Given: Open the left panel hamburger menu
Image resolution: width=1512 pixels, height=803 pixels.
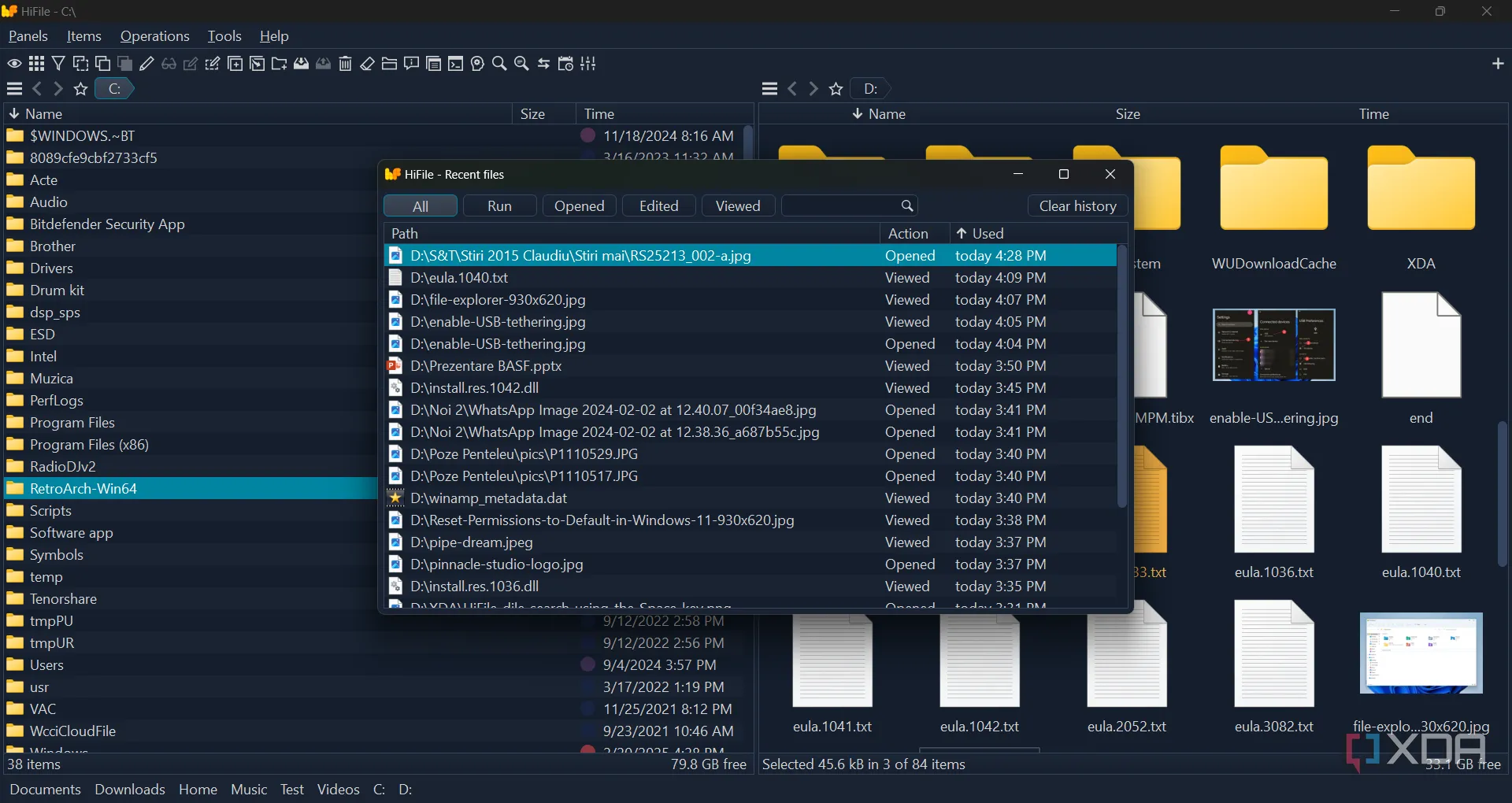Looking at the screenshot, I should [14, 89].
